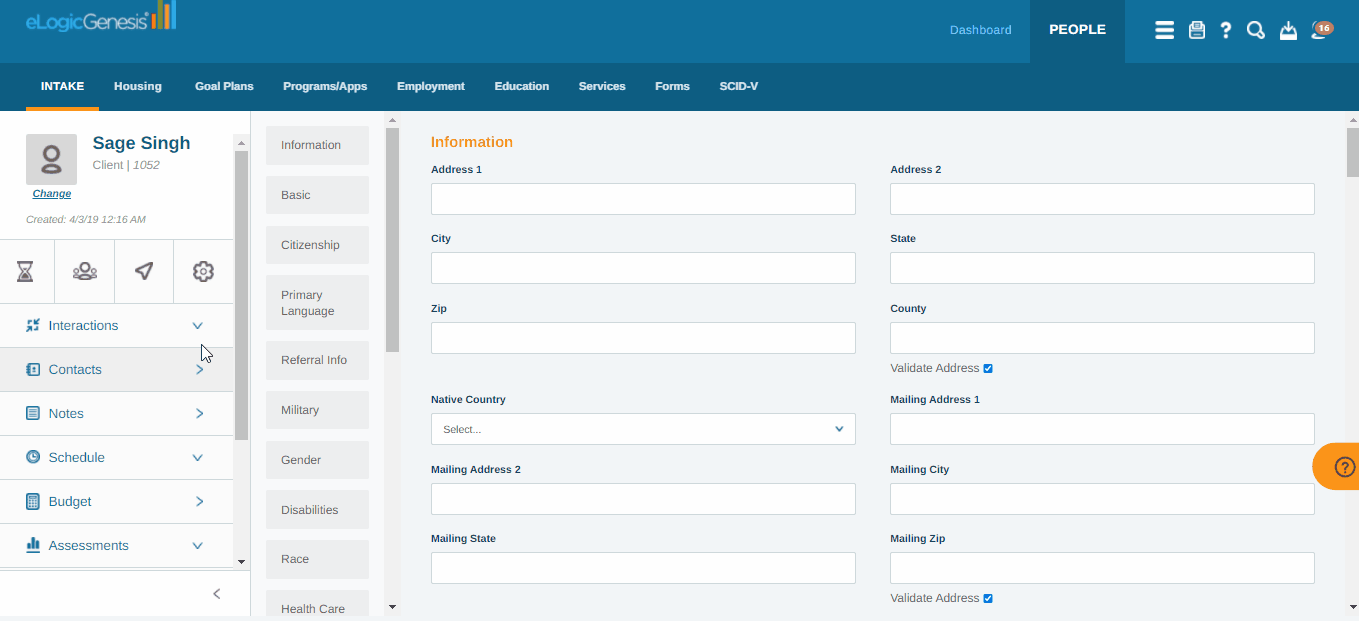Image resolution: width=1359 pixels, height=621 pixels.
Task: Expand the Contacts section
Action: pyautogui.click(x=198, y=369)
